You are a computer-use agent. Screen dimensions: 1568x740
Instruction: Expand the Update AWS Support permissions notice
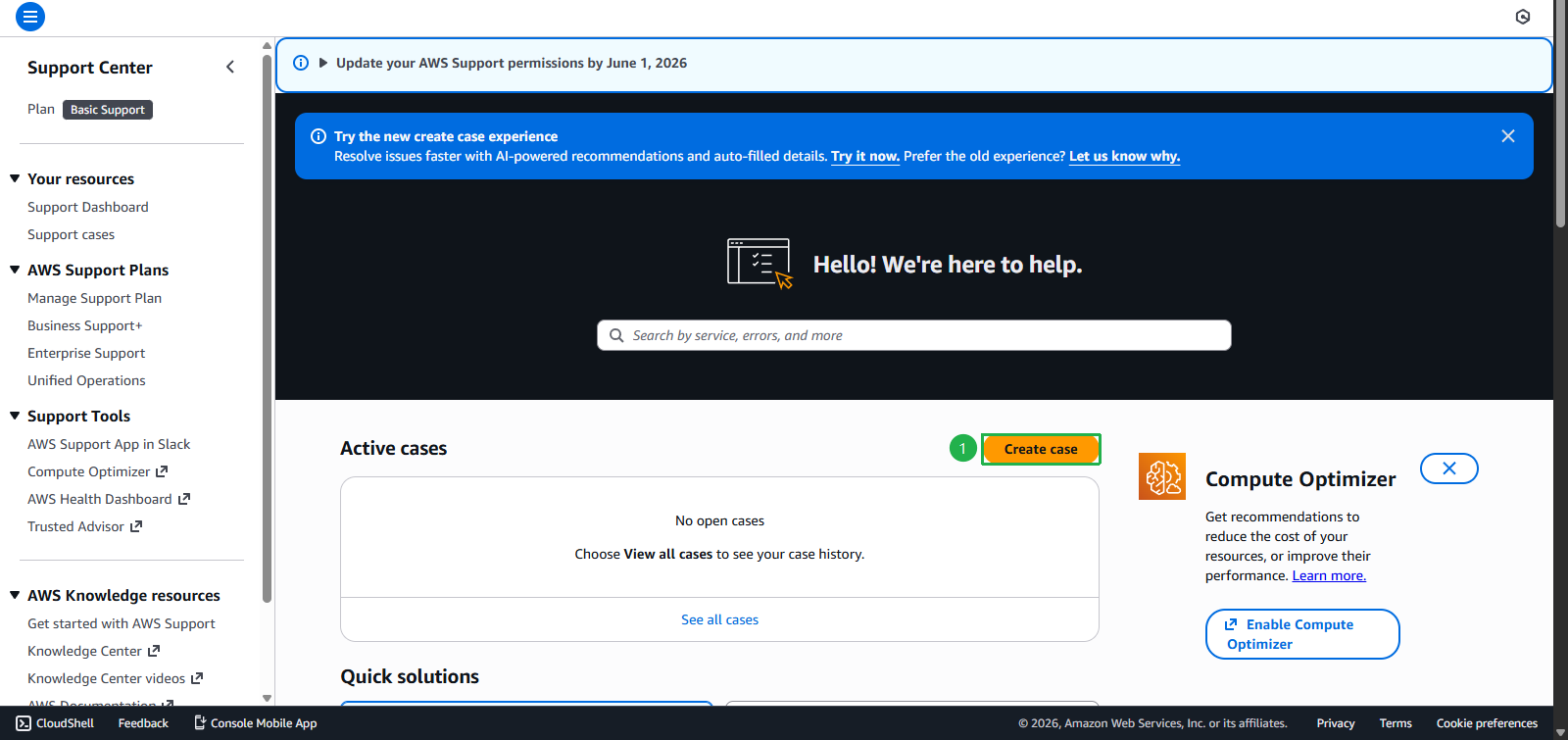[323, 63]
